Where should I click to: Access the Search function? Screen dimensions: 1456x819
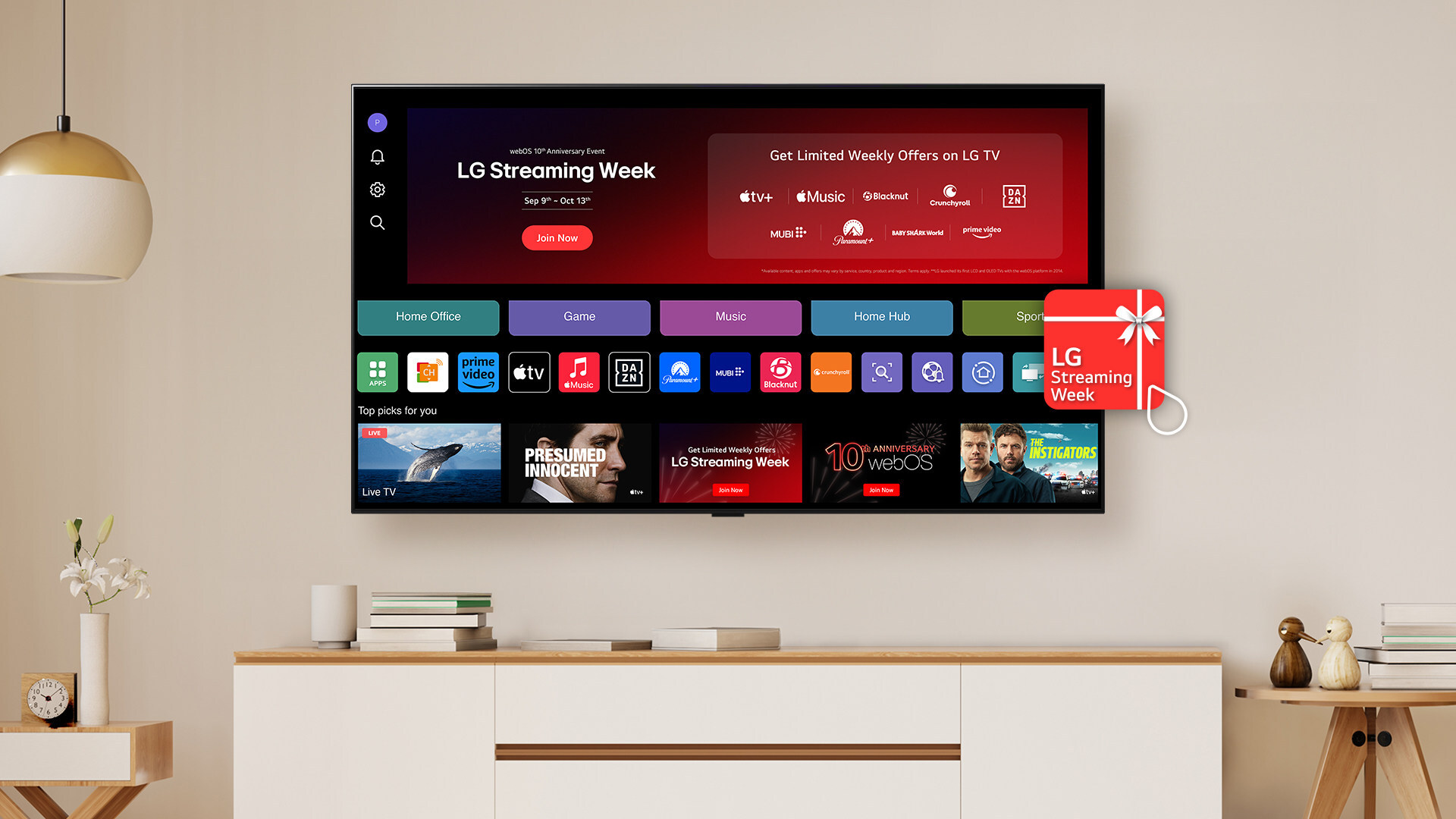(x=377, y=221)
